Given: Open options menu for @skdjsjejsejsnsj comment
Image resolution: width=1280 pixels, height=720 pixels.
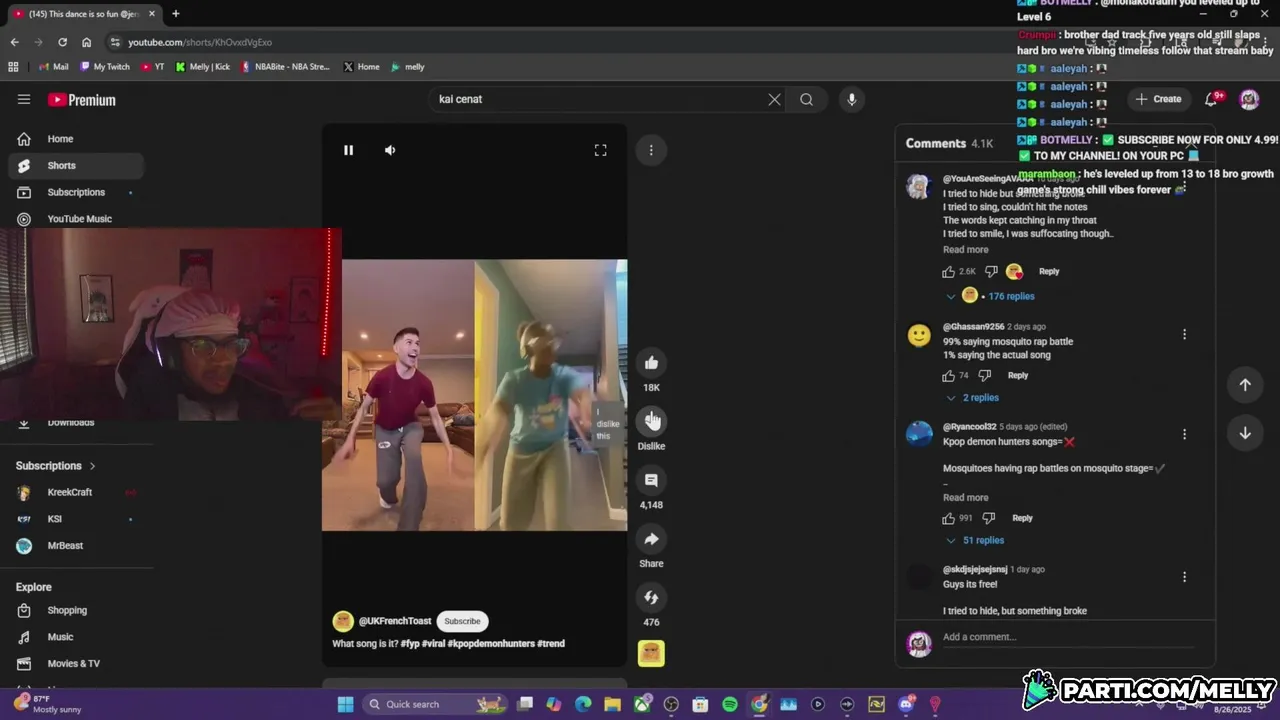Looking at the screenshot, I should coord(1184,577).
